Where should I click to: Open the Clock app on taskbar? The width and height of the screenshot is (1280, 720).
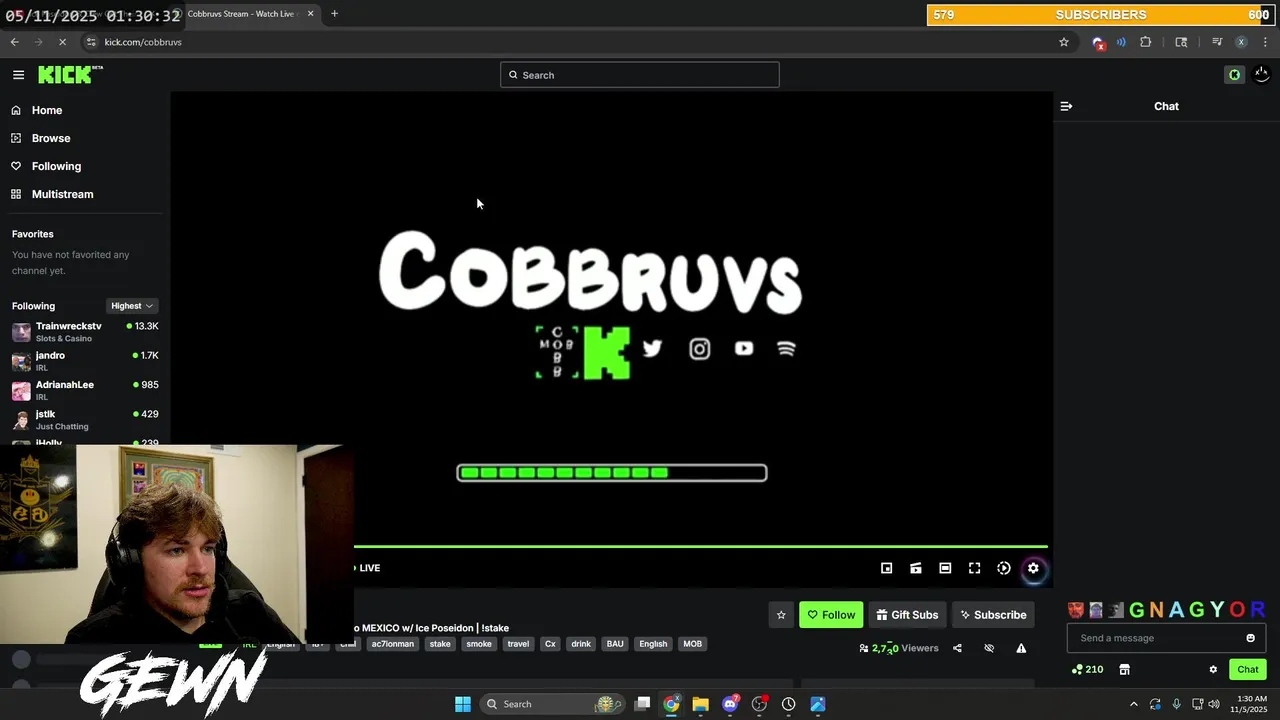tap(789, 704)
